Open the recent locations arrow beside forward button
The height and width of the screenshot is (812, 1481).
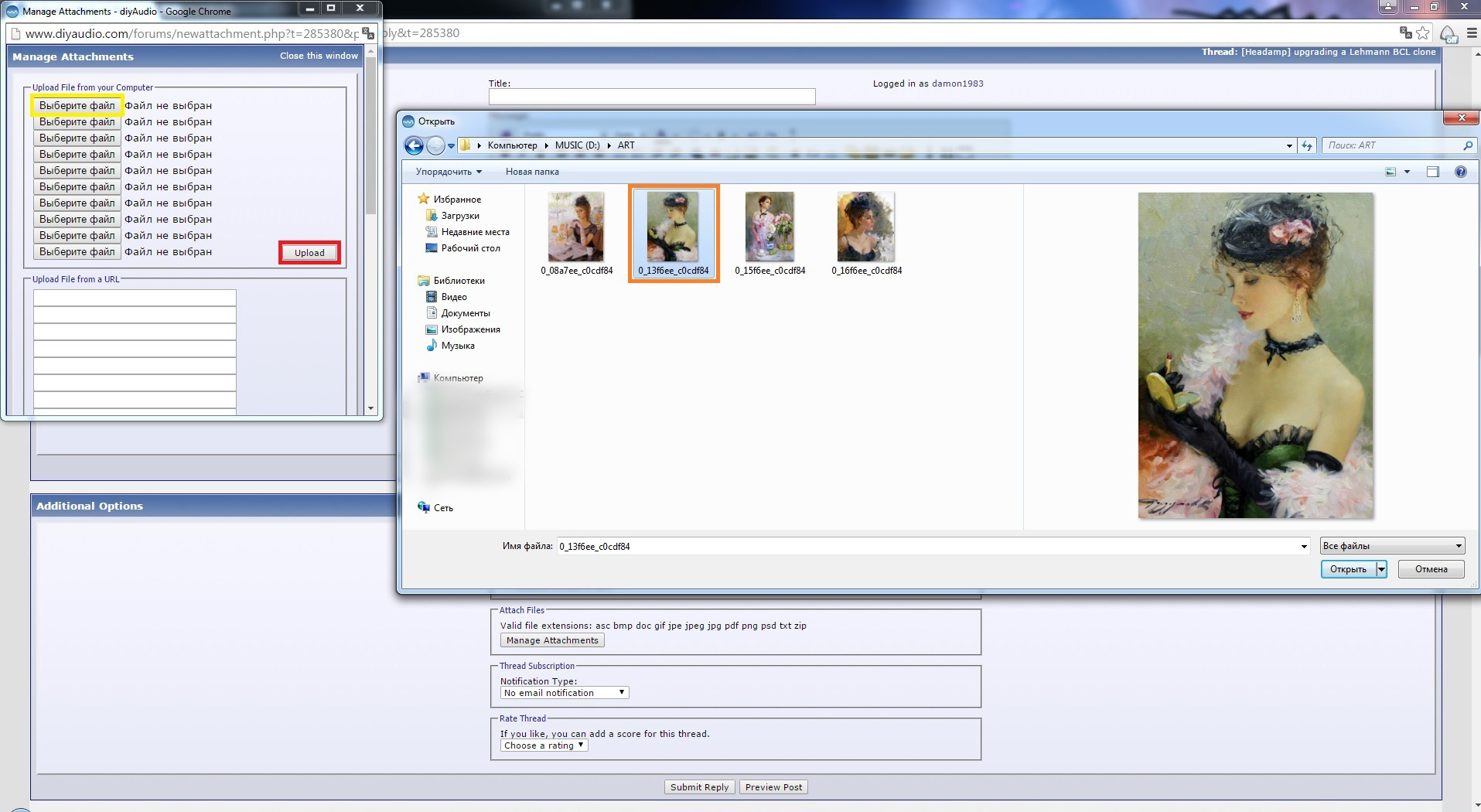451,146
